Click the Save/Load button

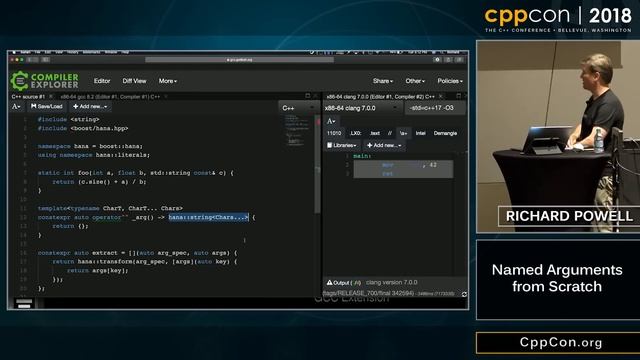[47, 107]
